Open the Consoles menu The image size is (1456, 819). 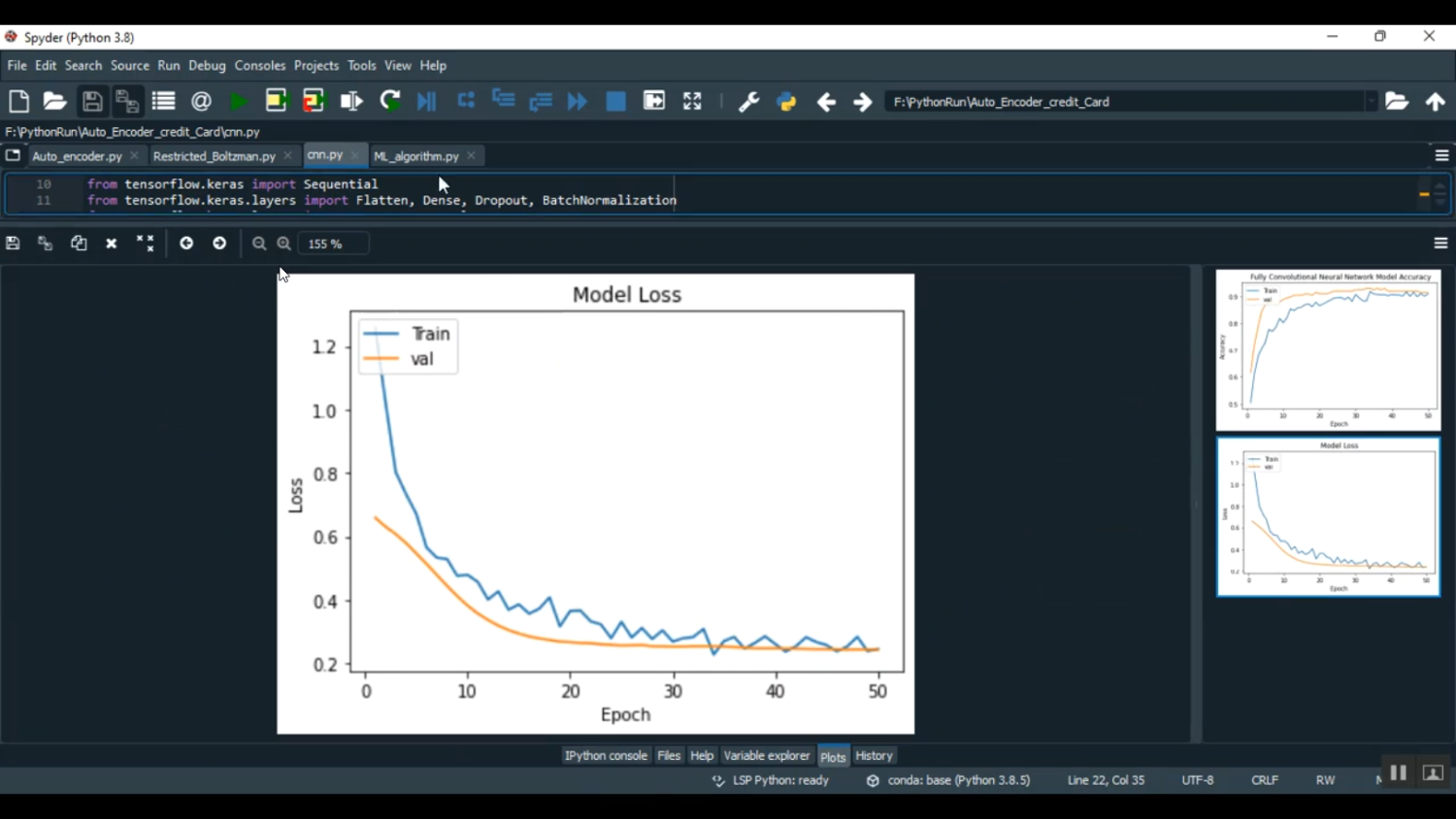[x=260, y=66]
